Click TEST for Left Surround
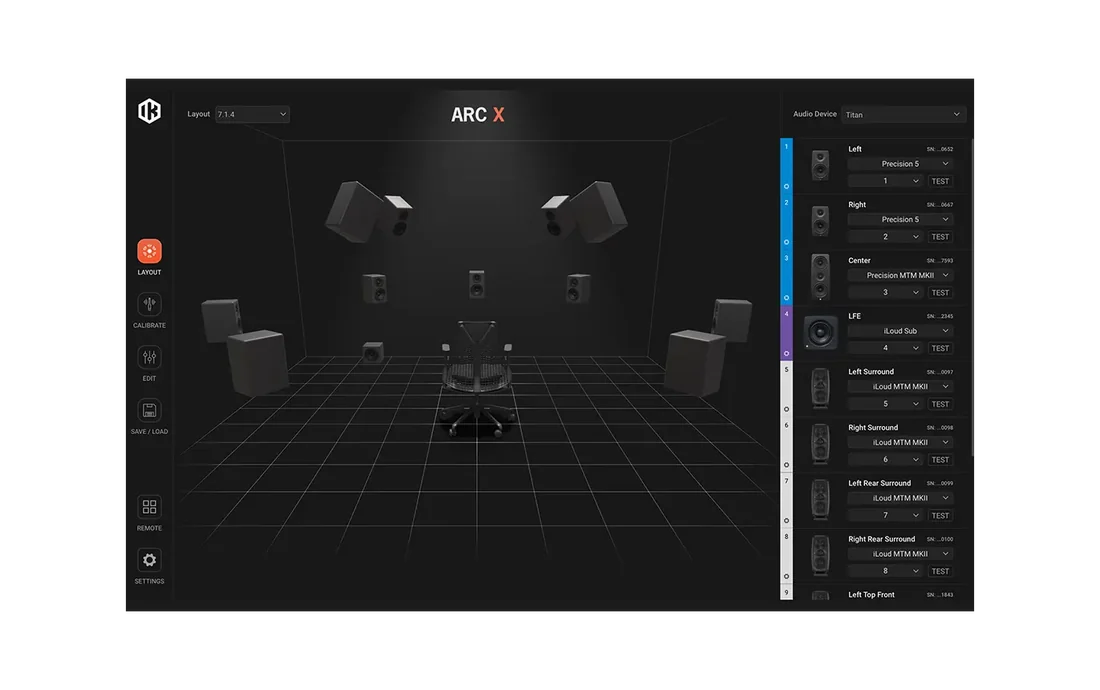 (x=940, y=404)
